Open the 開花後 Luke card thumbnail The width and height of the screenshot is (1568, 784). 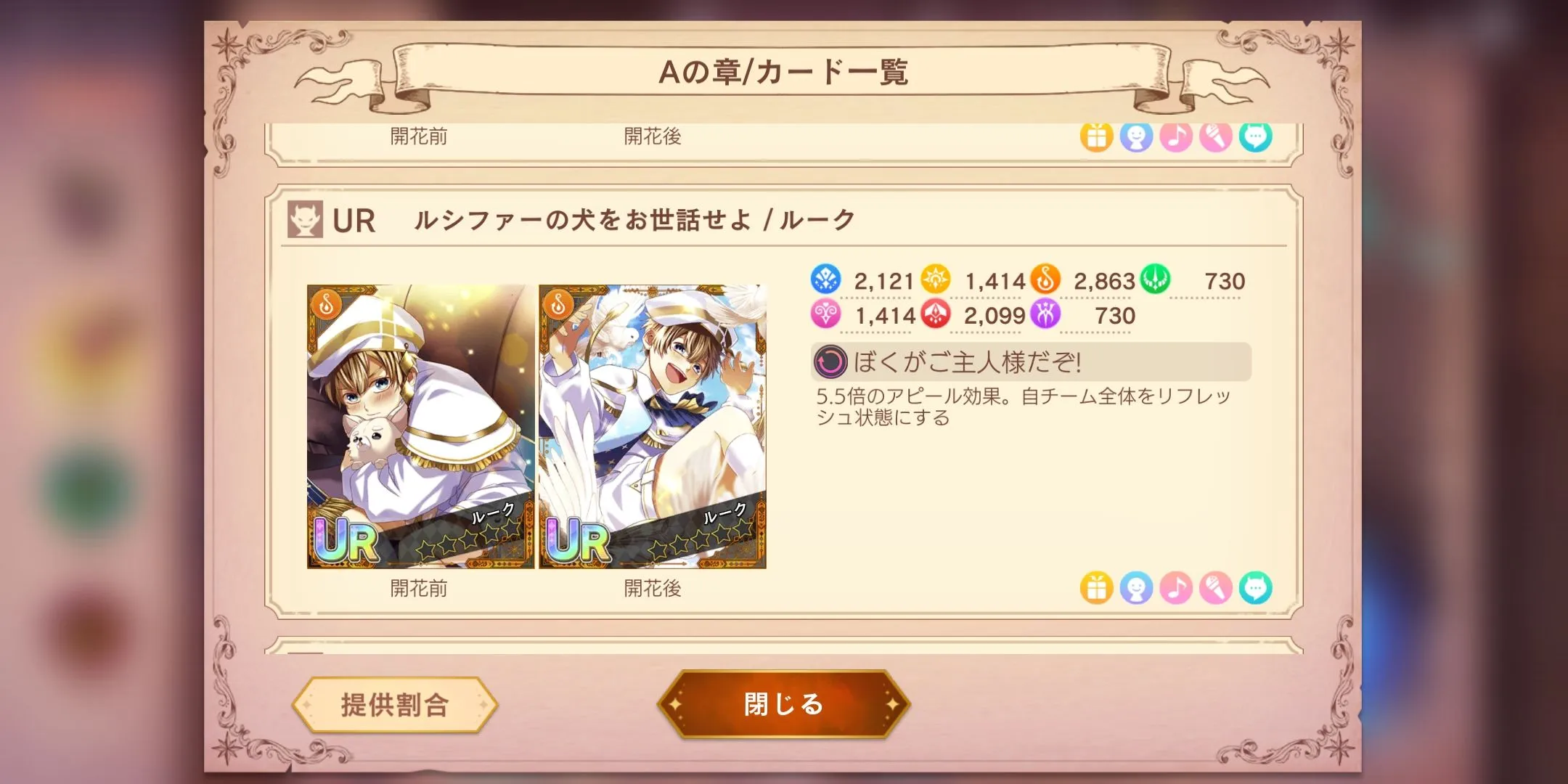[x=653, y=427]
